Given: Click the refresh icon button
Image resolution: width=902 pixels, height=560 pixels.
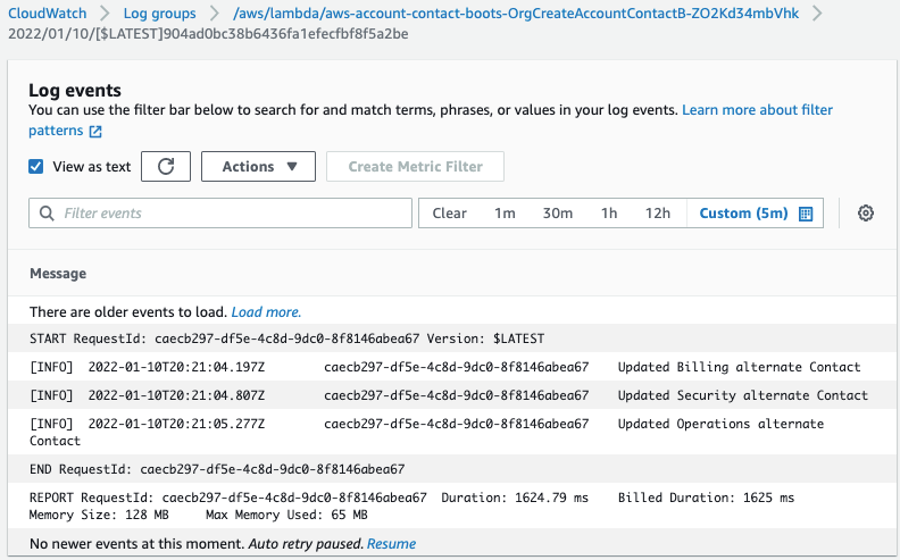Looking at the screenshot, I should point(166,166).
